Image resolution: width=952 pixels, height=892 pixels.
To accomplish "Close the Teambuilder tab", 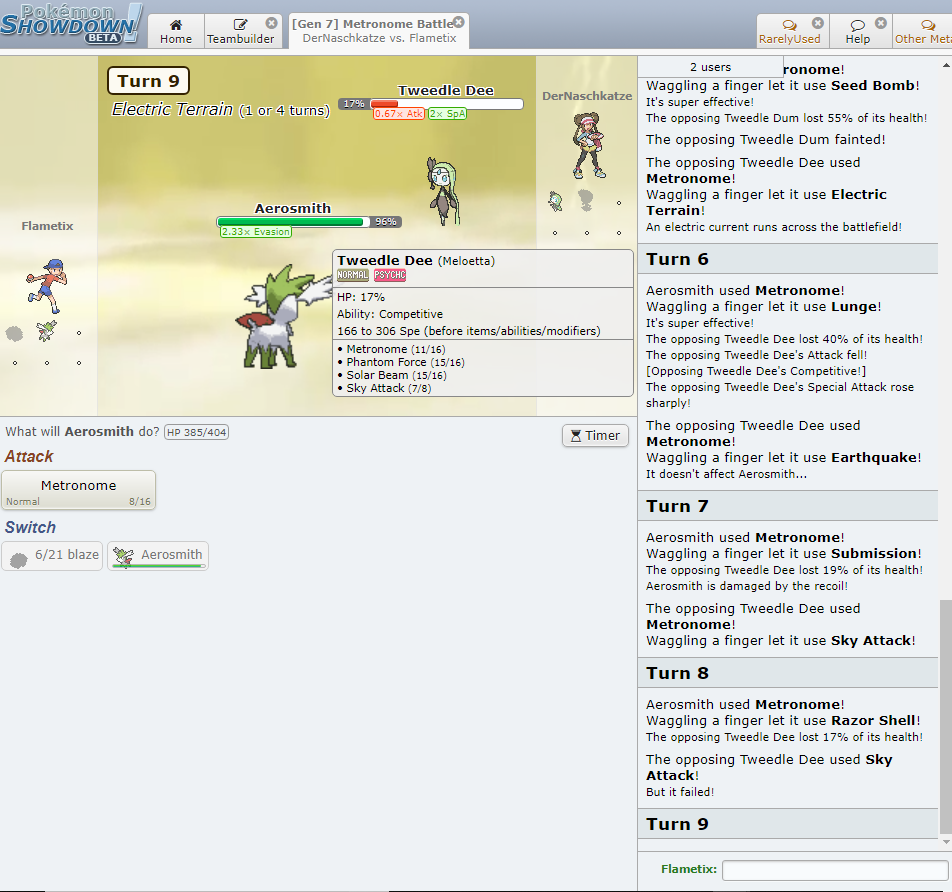I will (271, 22).
